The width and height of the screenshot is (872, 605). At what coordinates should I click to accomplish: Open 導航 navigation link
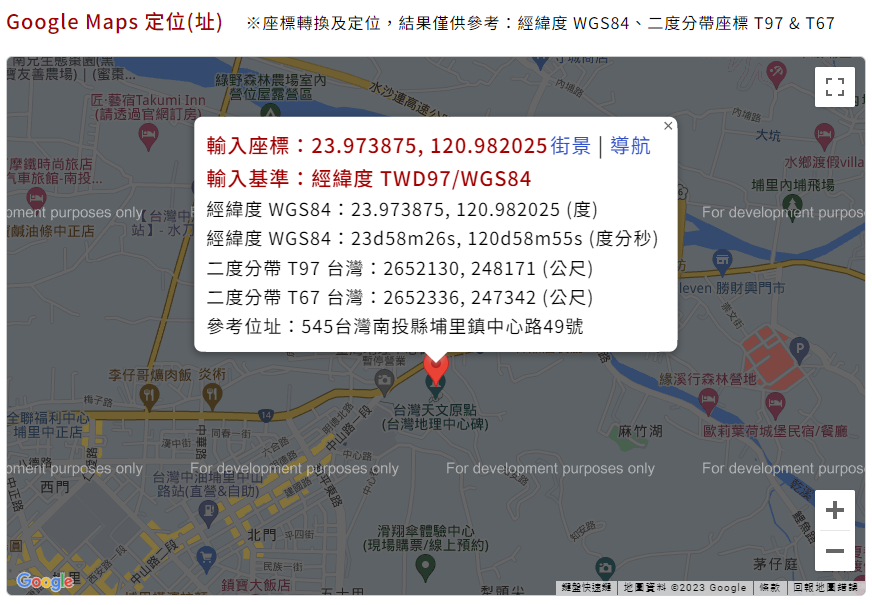tap(630, 146)
